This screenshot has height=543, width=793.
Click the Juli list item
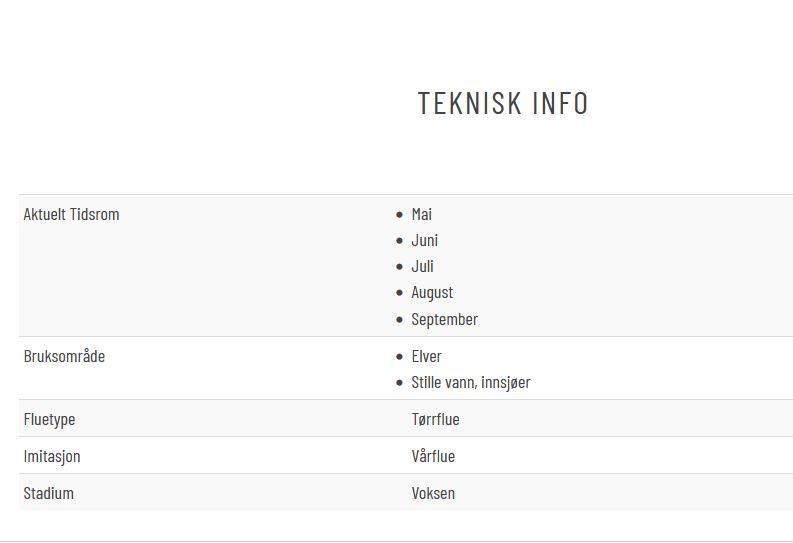[x=423, y=266]
